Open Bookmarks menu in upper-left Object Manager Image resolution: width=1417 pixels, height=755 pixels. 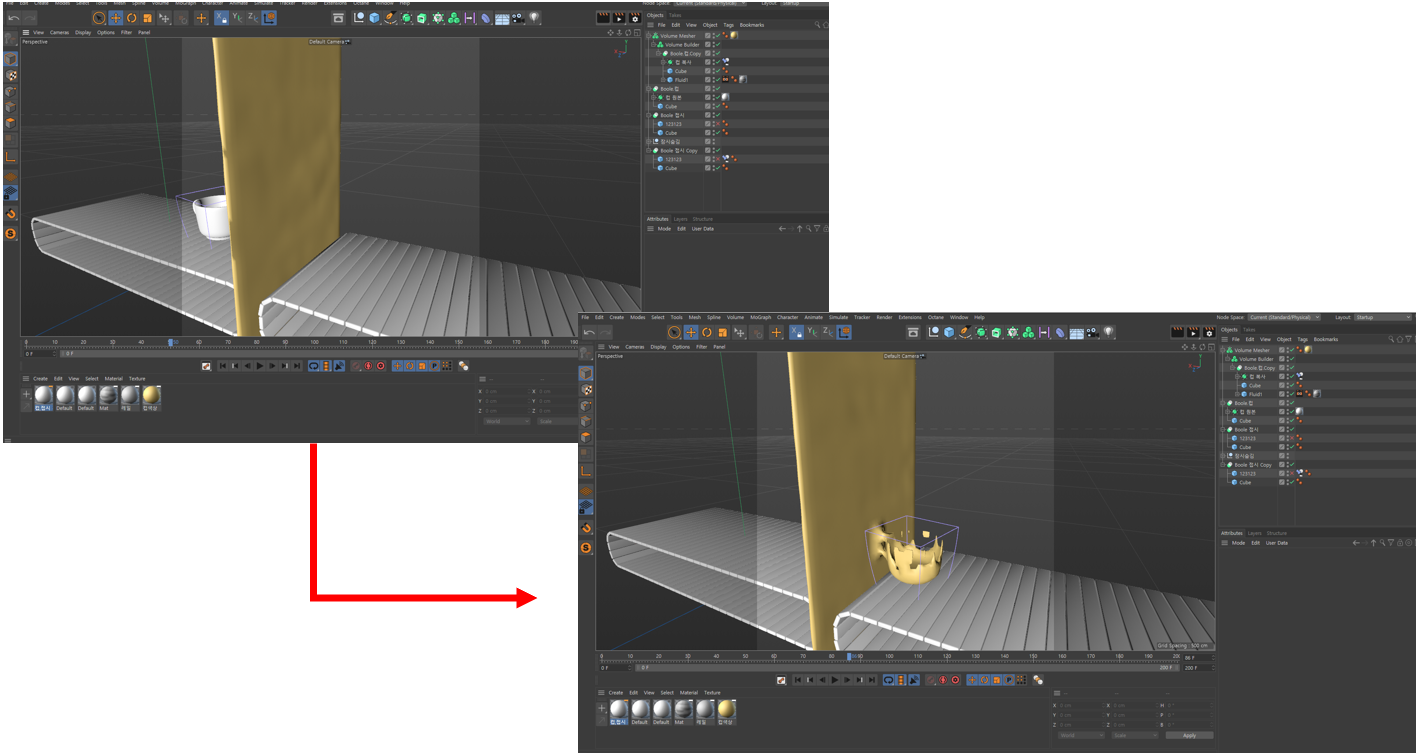point(752,25)
